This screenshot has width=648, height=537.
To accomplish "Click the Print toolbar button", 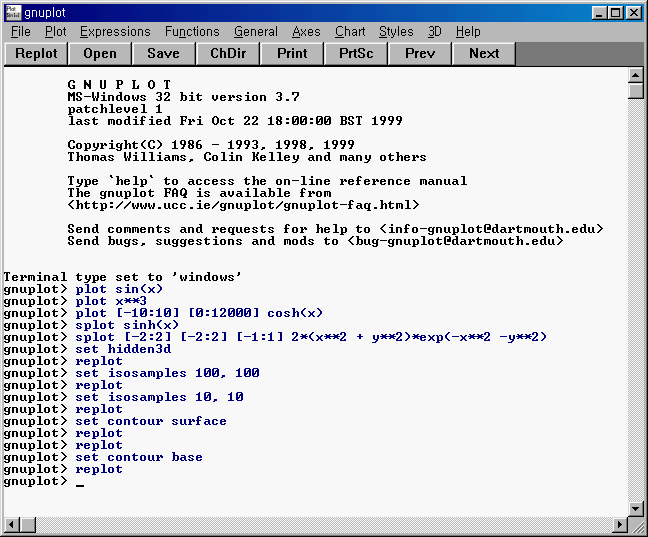I will [292, 54].
